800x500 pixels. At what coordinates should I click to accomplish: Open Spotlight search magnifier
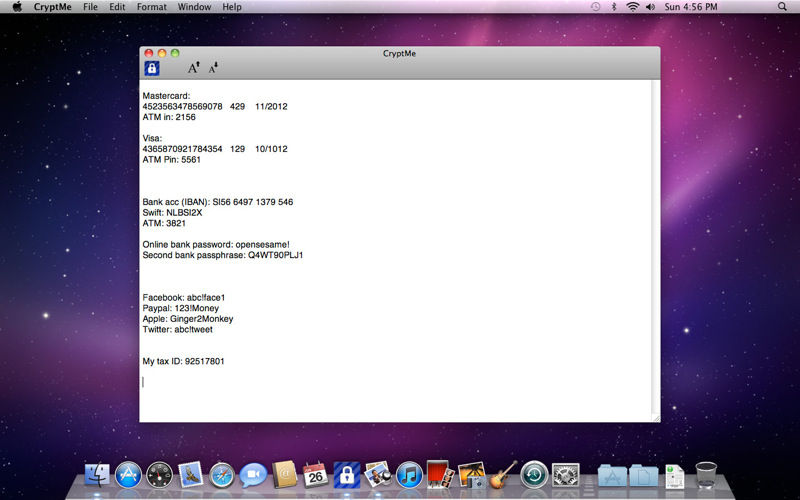[x=782, y=7]
